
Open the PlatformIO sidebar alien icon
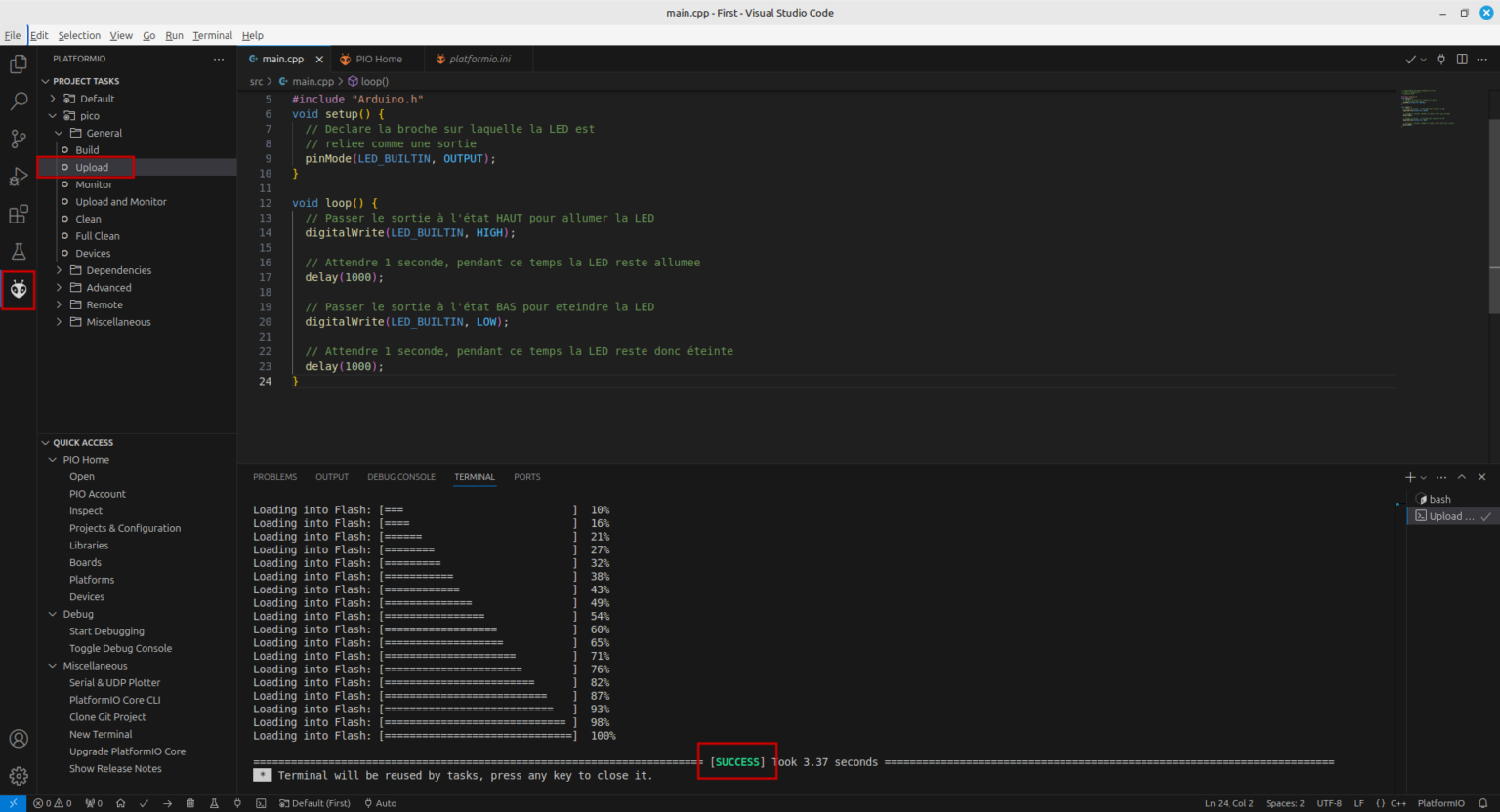tap(19, 289)
